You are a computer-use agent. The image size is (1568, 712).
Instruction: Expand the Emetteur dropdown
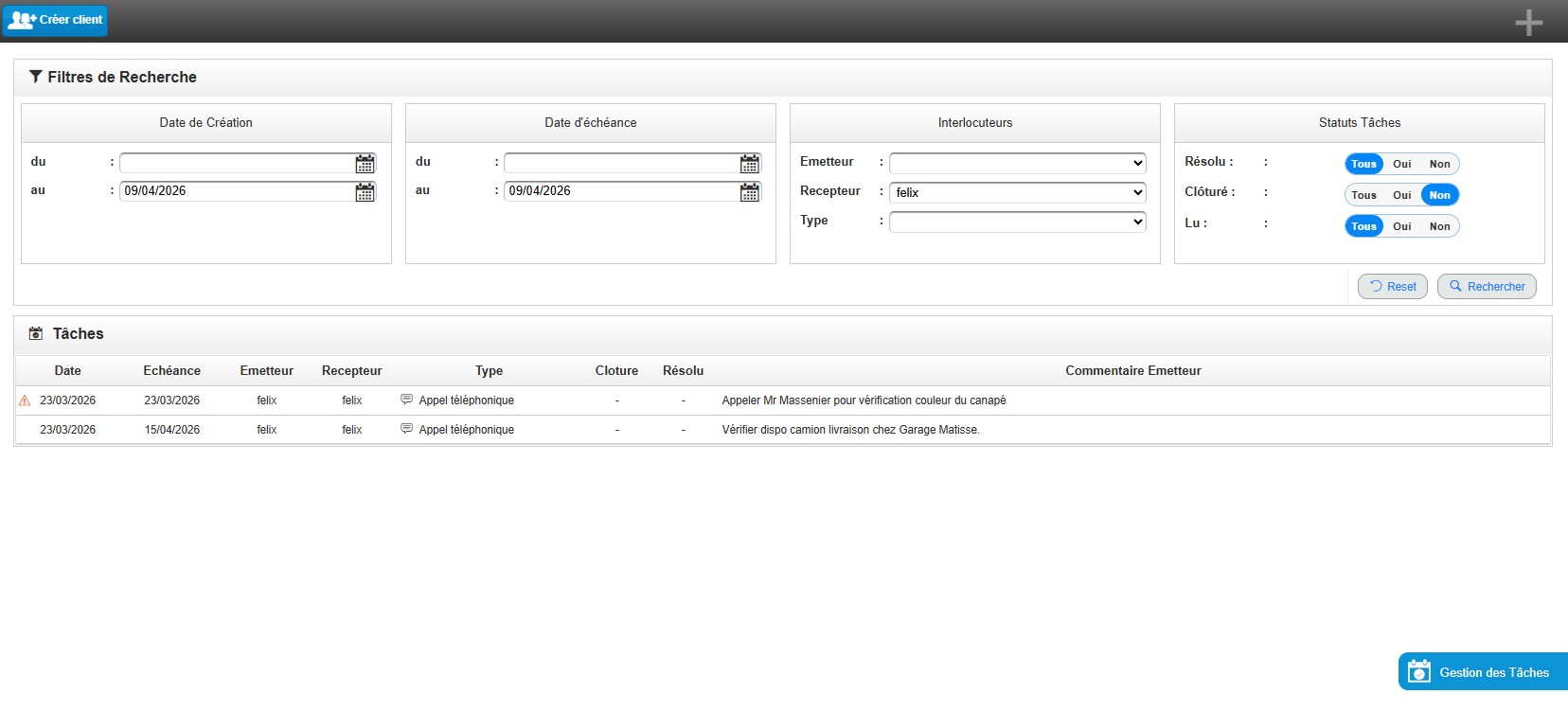(x=1017, y=163)
